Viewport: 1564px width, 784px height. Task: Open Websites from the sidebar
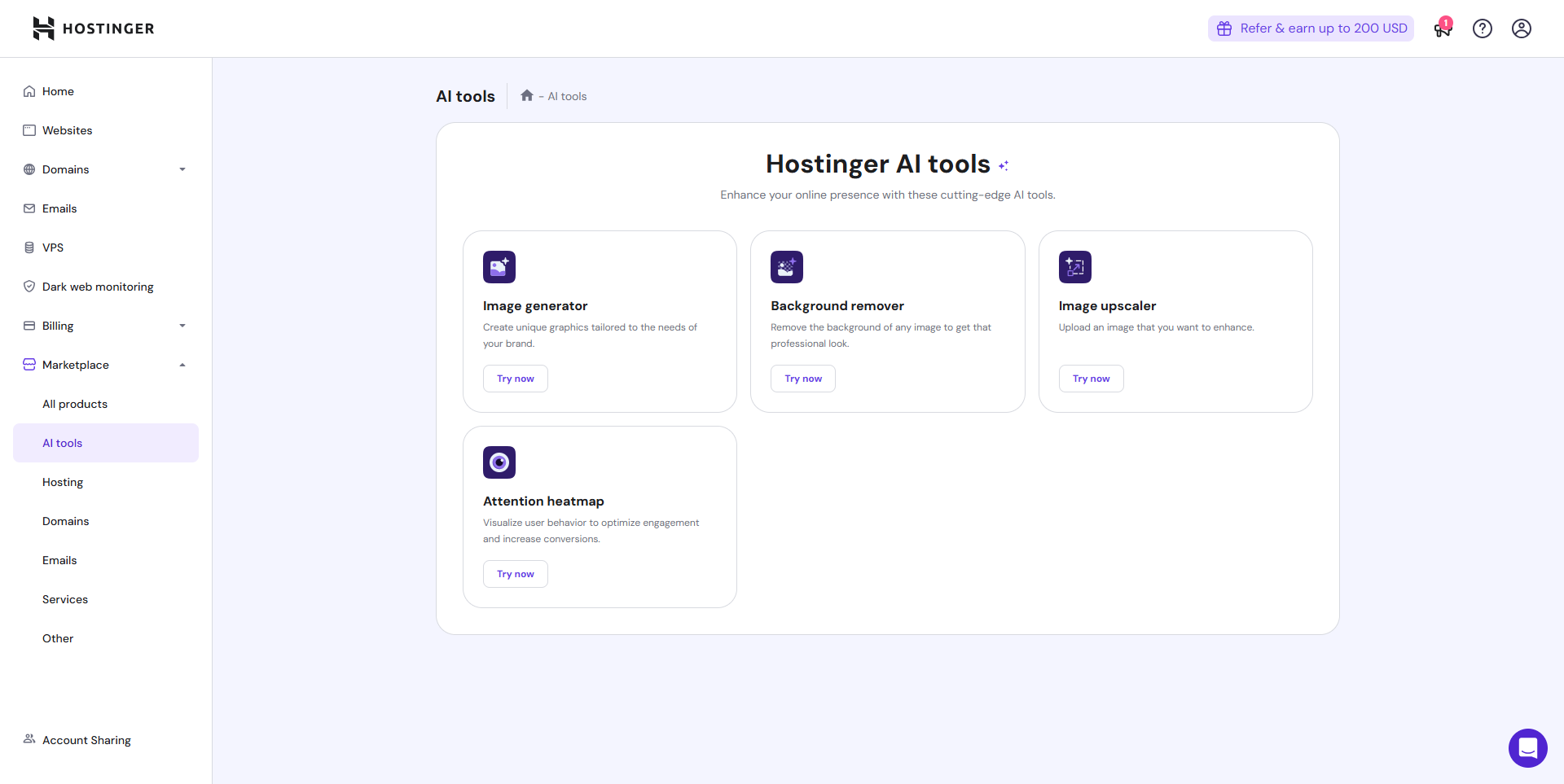coord(106,130)
